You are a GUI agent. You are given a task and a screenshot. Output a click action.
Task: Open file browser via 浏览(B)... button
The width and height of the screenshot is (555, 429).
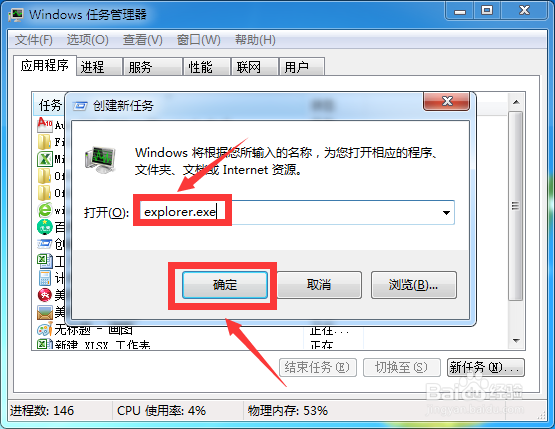[x=413, y=285]
